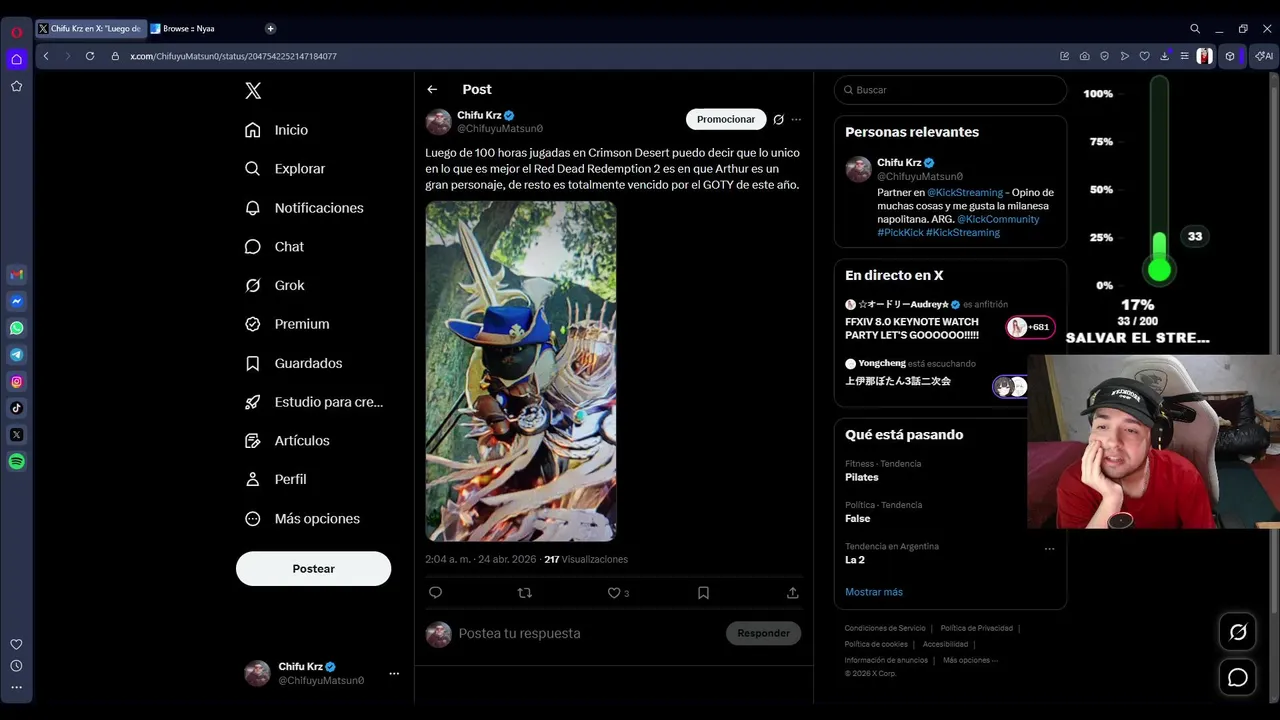Open post more options ellipsis
This screenshot has height=720, width=1280.
[x=796, y=120]
